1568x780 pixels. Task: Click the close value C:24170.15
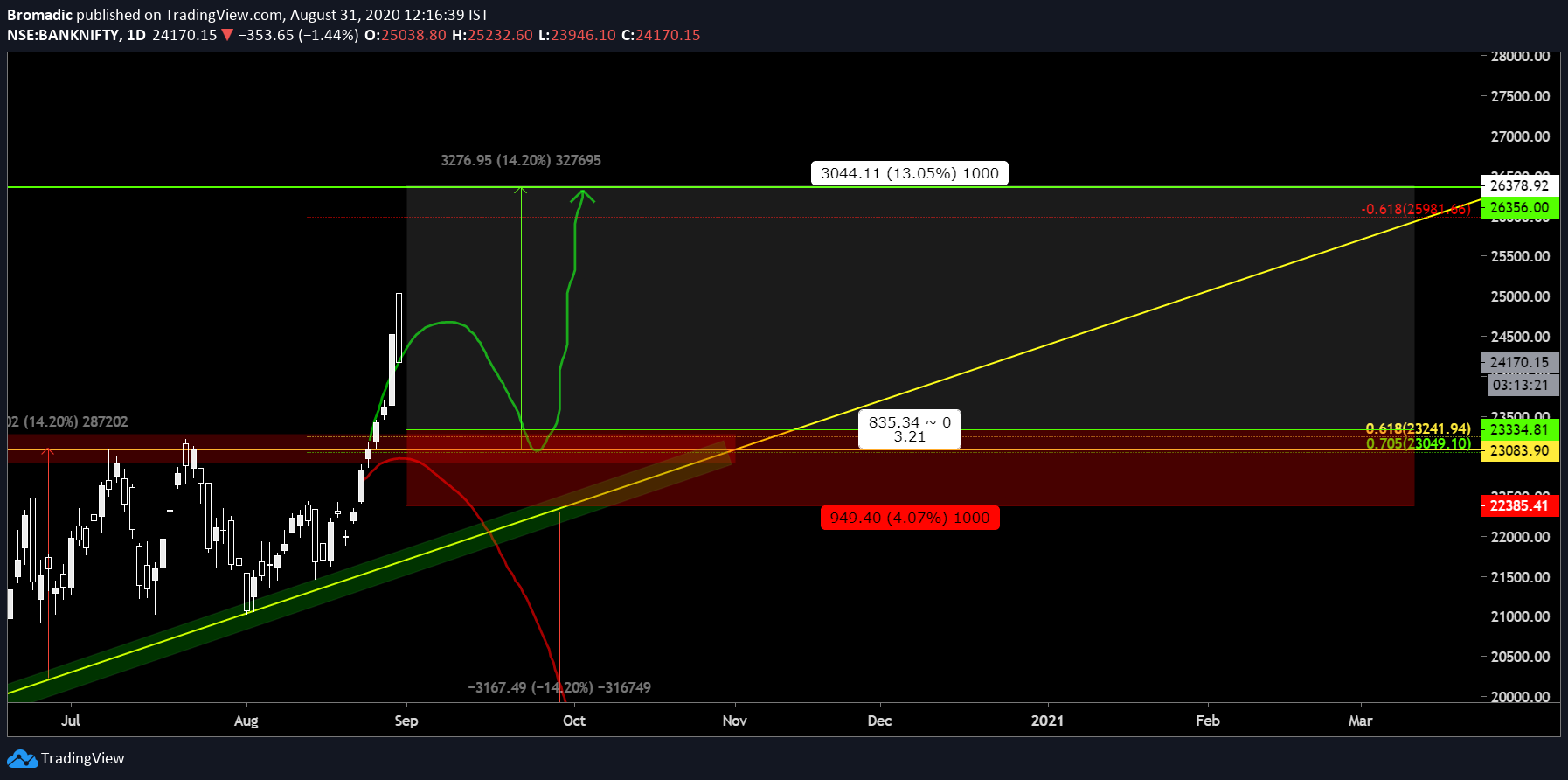click(661, 35)
